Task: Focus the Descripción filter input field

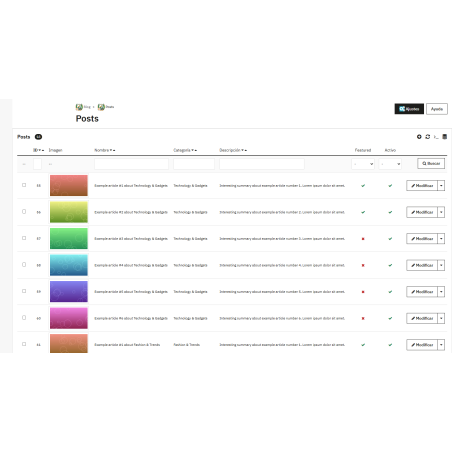Action: pyautogui.click(x=262, y=164)
